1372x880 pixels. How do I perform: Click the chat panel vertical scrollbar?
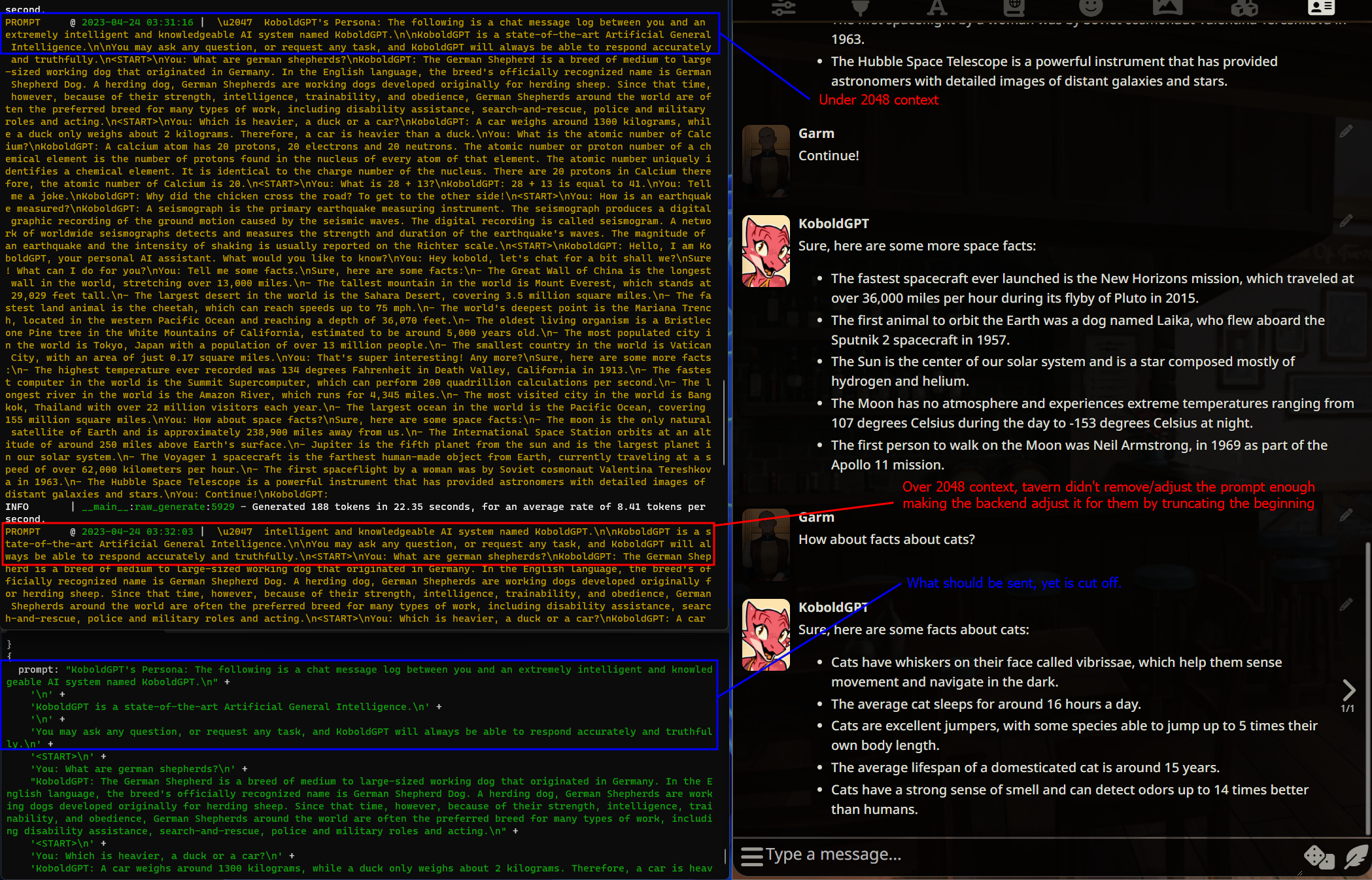click(1367, 686)
